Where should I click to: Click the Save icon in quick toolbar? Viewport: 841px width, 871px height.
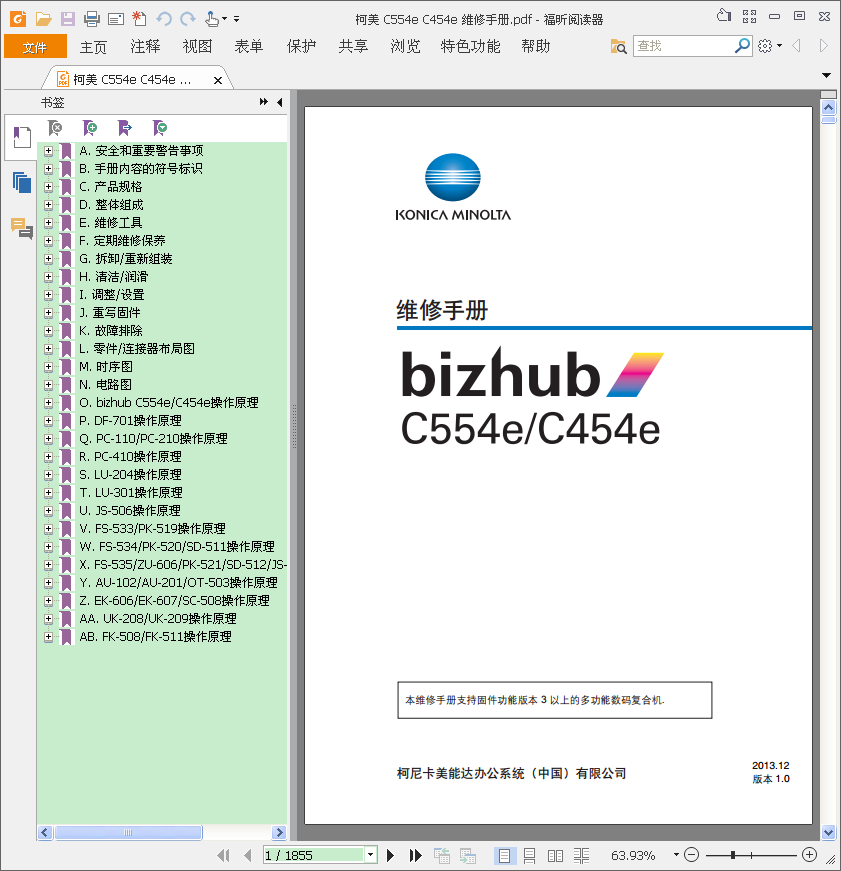click(68, 19)
